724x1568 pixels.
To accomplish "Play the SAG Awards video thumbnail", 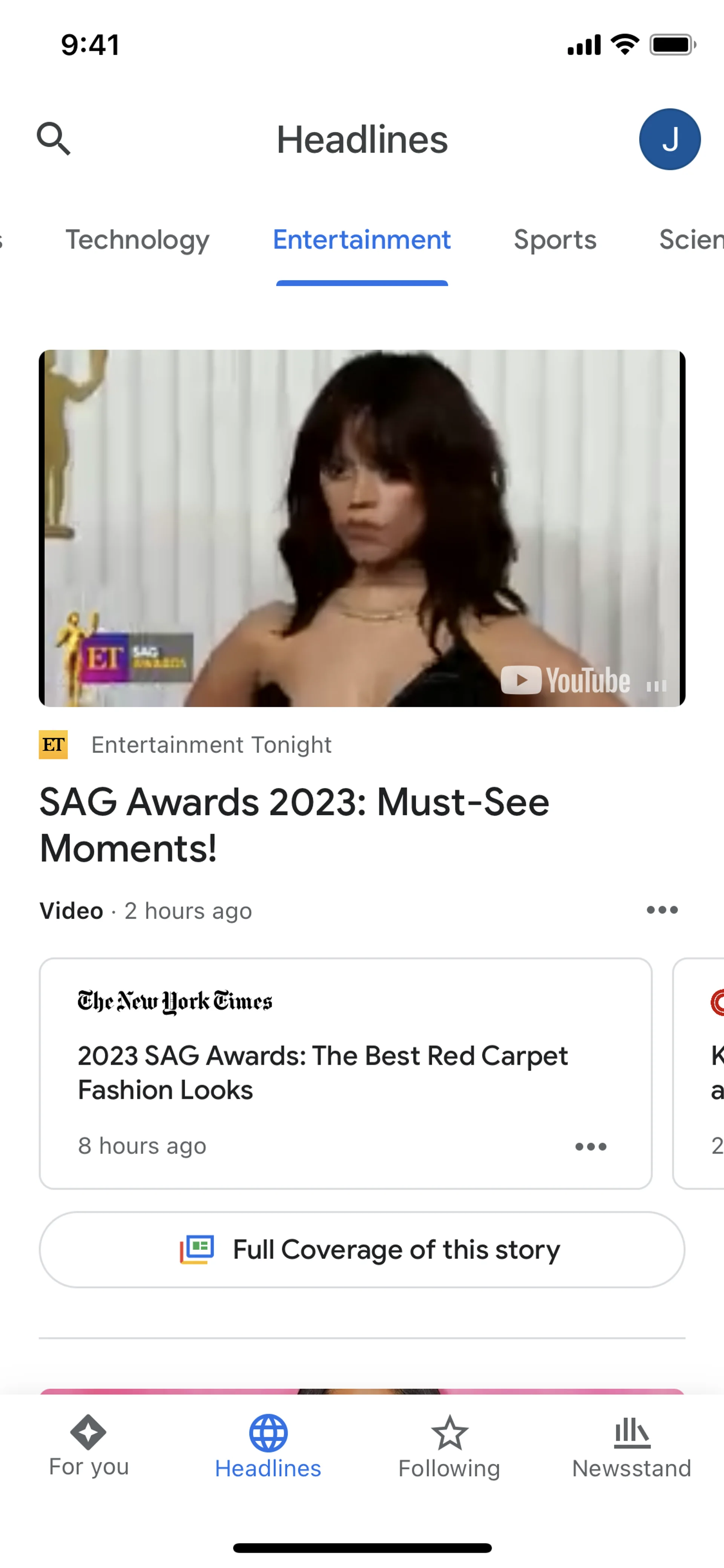I will click(362, 528).
